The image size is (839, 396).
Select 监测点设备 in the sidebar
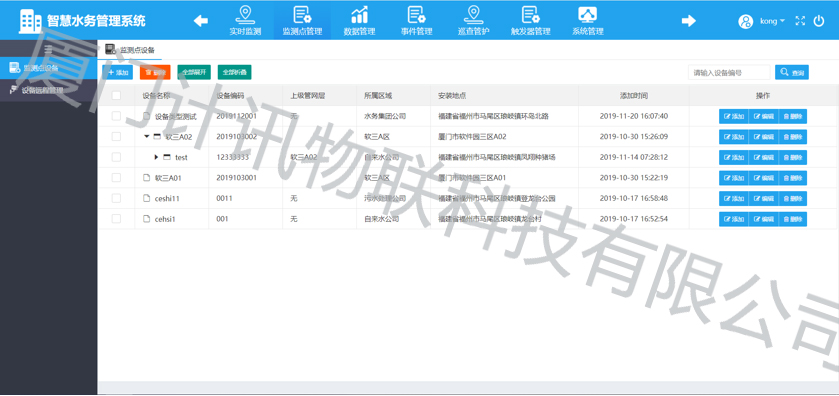[49, 68]
